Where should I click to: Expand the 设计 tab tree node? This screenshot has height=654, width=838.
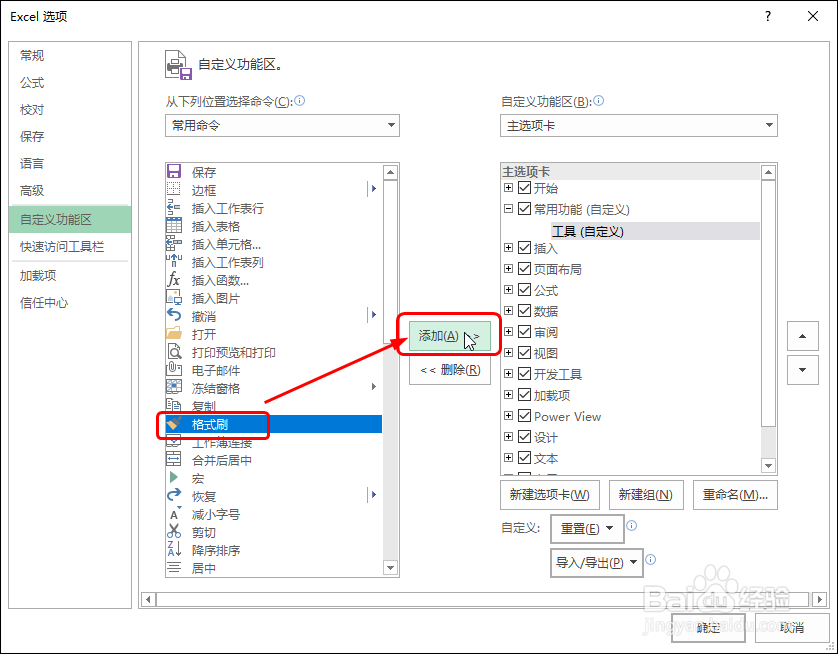508,437
